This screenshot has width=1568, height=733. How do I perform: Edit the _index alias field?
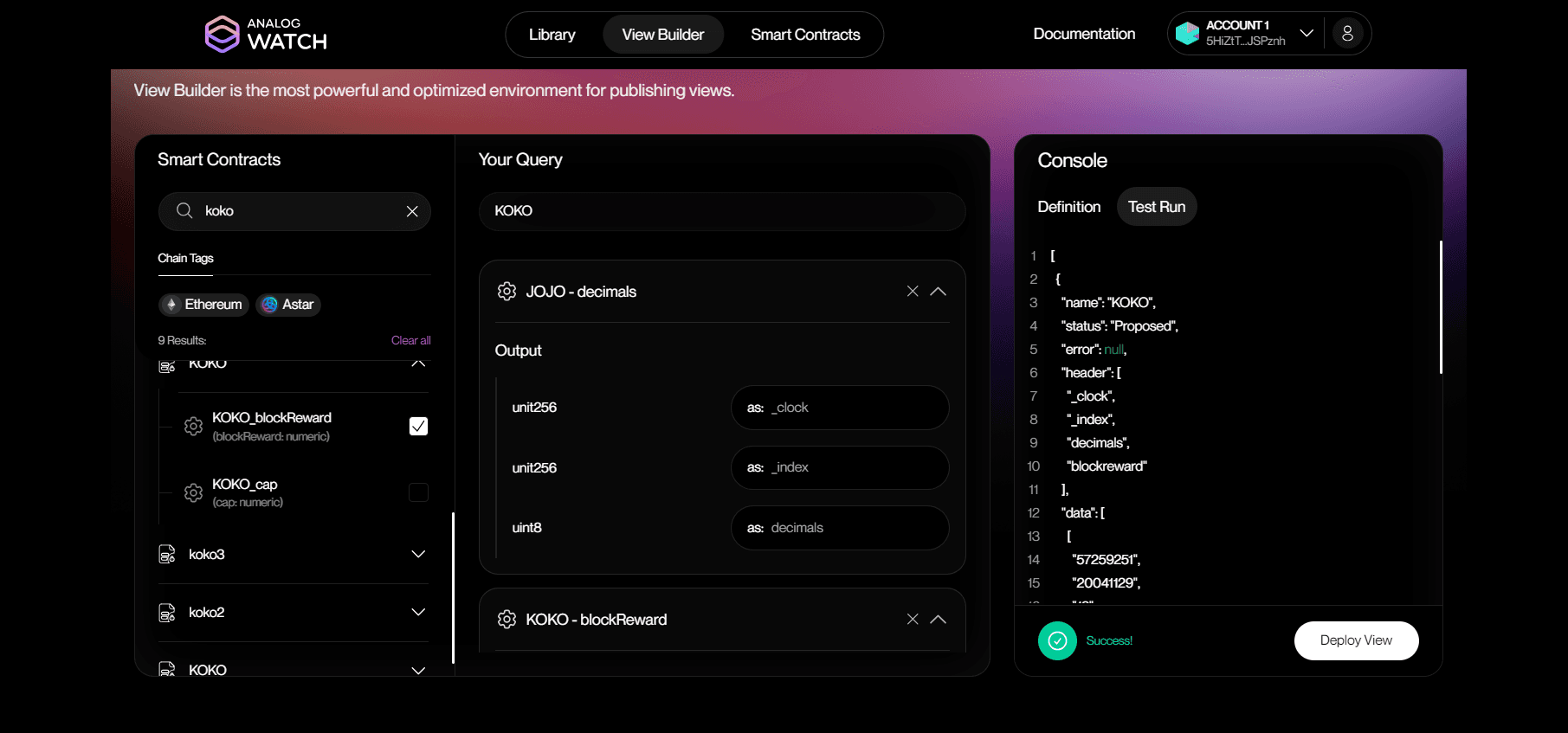[840, 467]
